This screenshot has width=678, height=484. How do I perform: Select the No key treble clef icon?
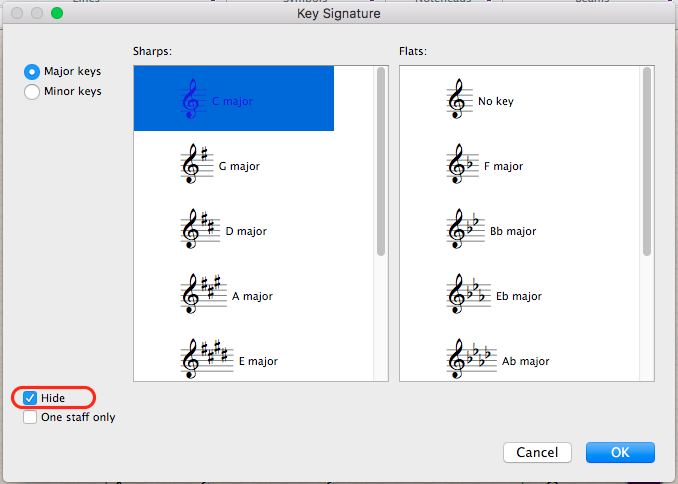(x=457, y=100)
